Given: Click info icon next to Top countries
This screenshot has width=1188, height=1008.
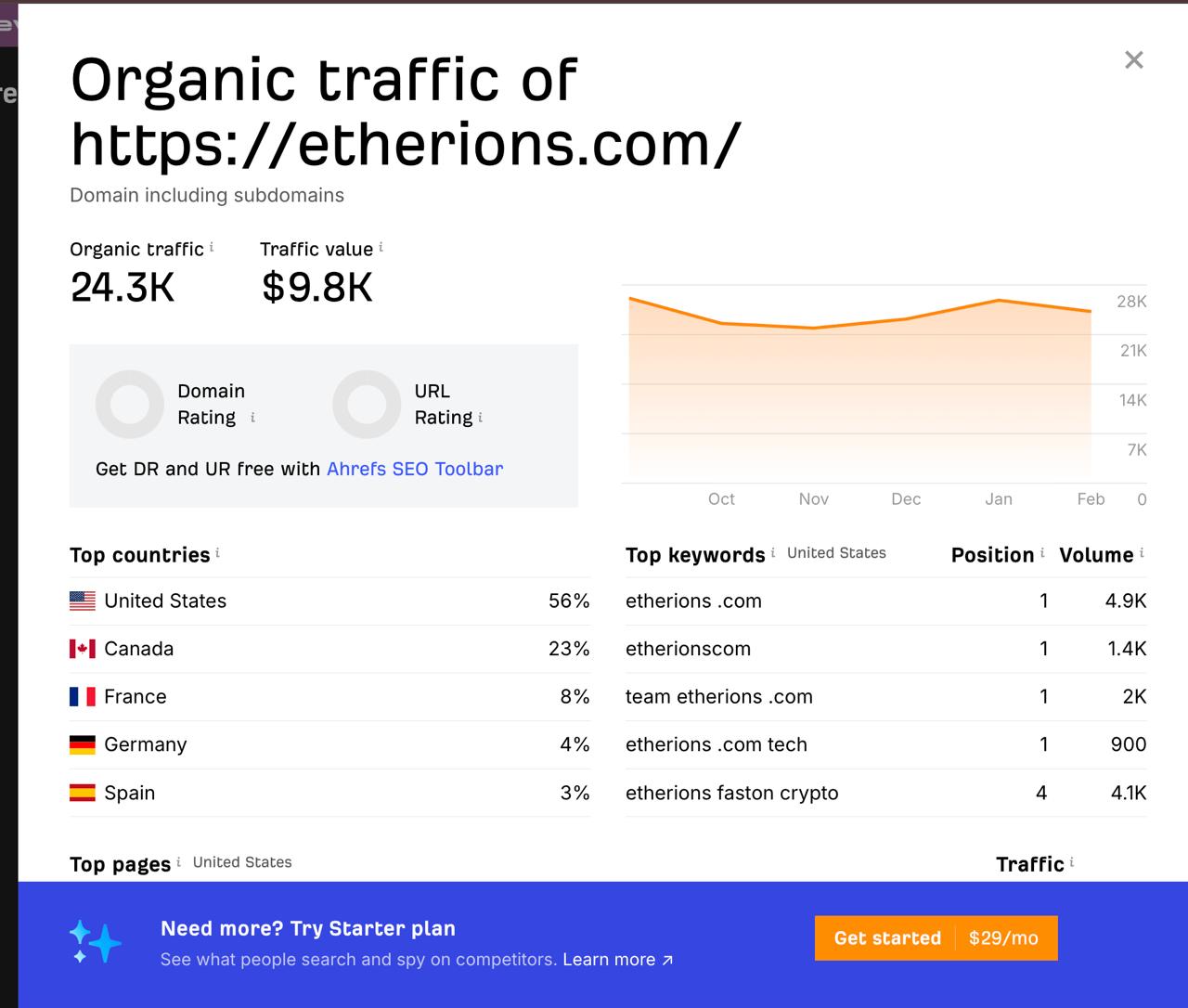Looking at the screenshot, I should pos(217,553).
